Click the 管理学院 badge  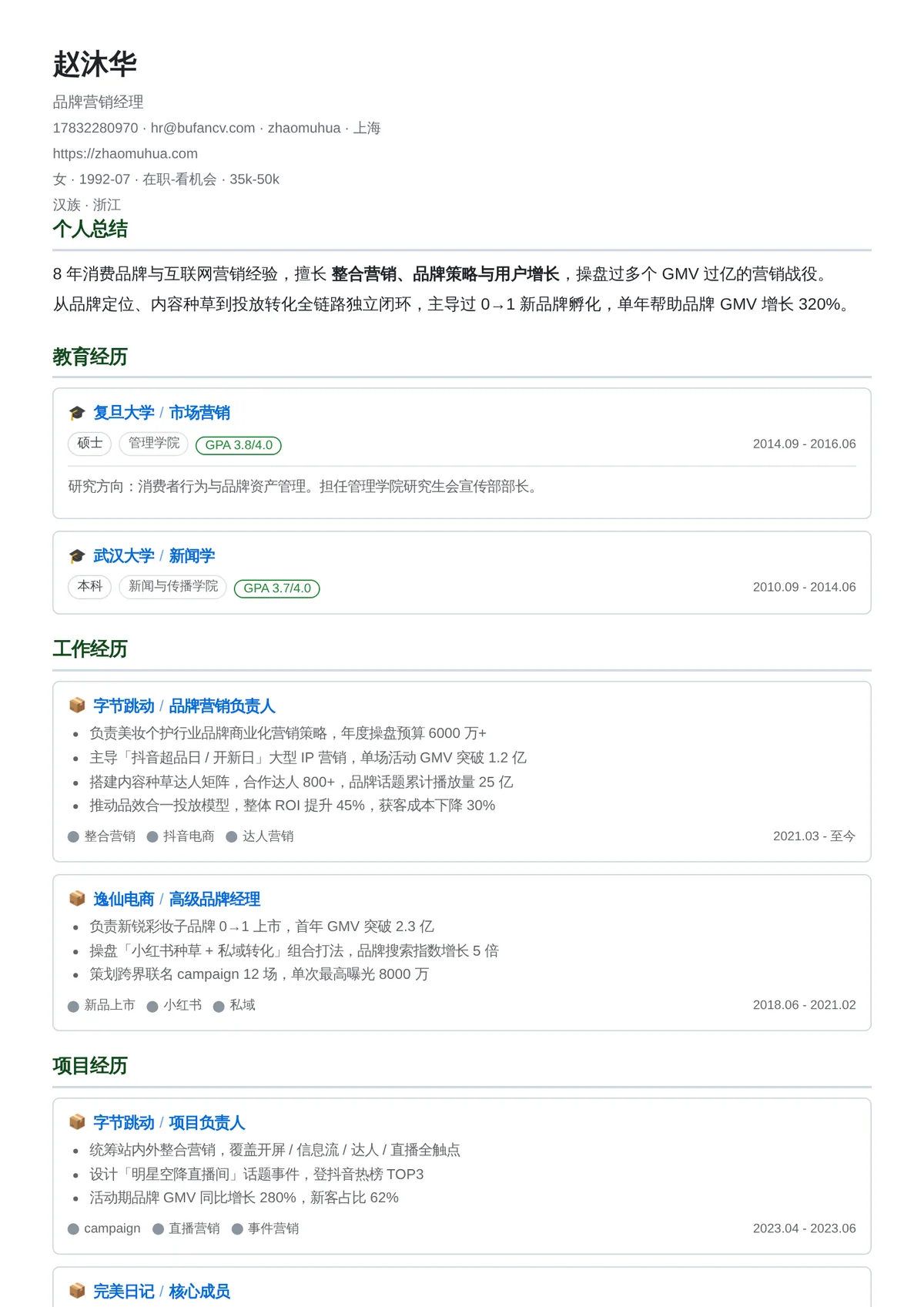(154, 444)
